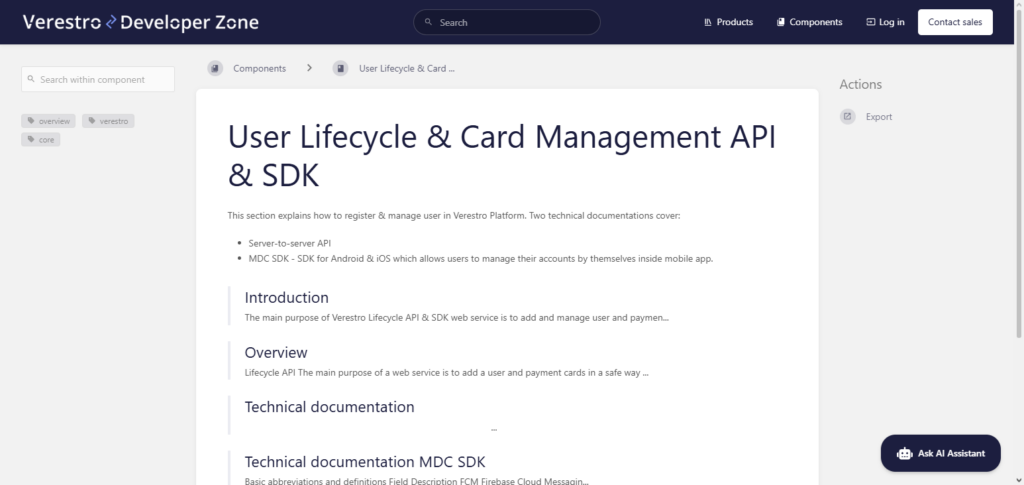Open the Ask AI Assistant chat
1024x485 pixels.
940,453
